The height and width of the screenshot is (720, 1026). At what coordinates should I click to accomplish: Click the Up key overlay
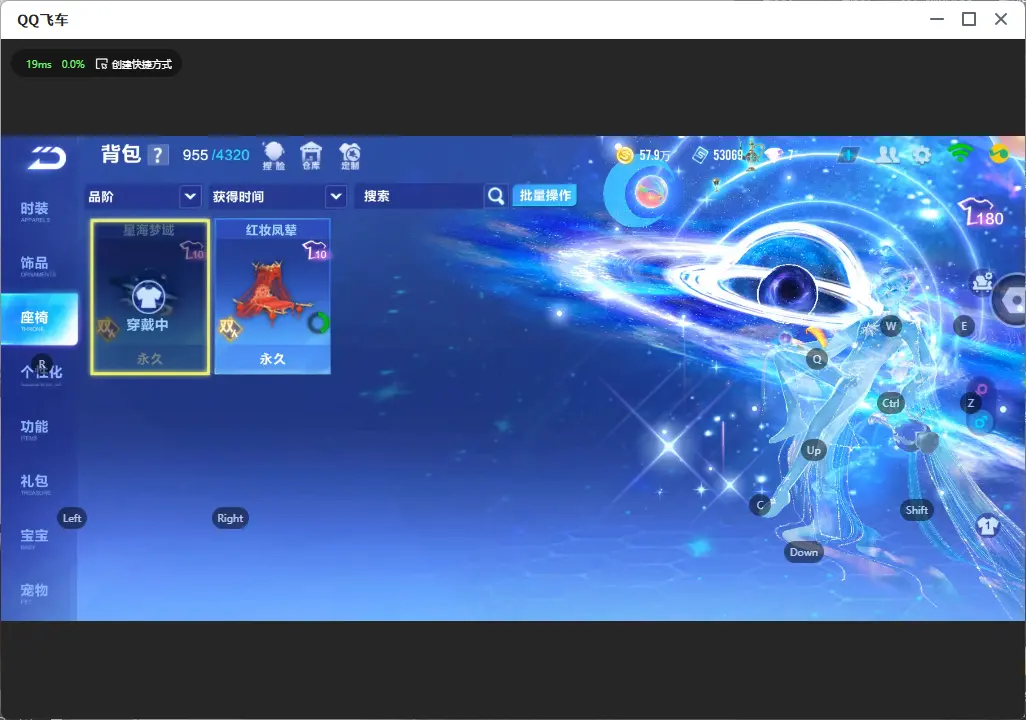click(813, 450)
